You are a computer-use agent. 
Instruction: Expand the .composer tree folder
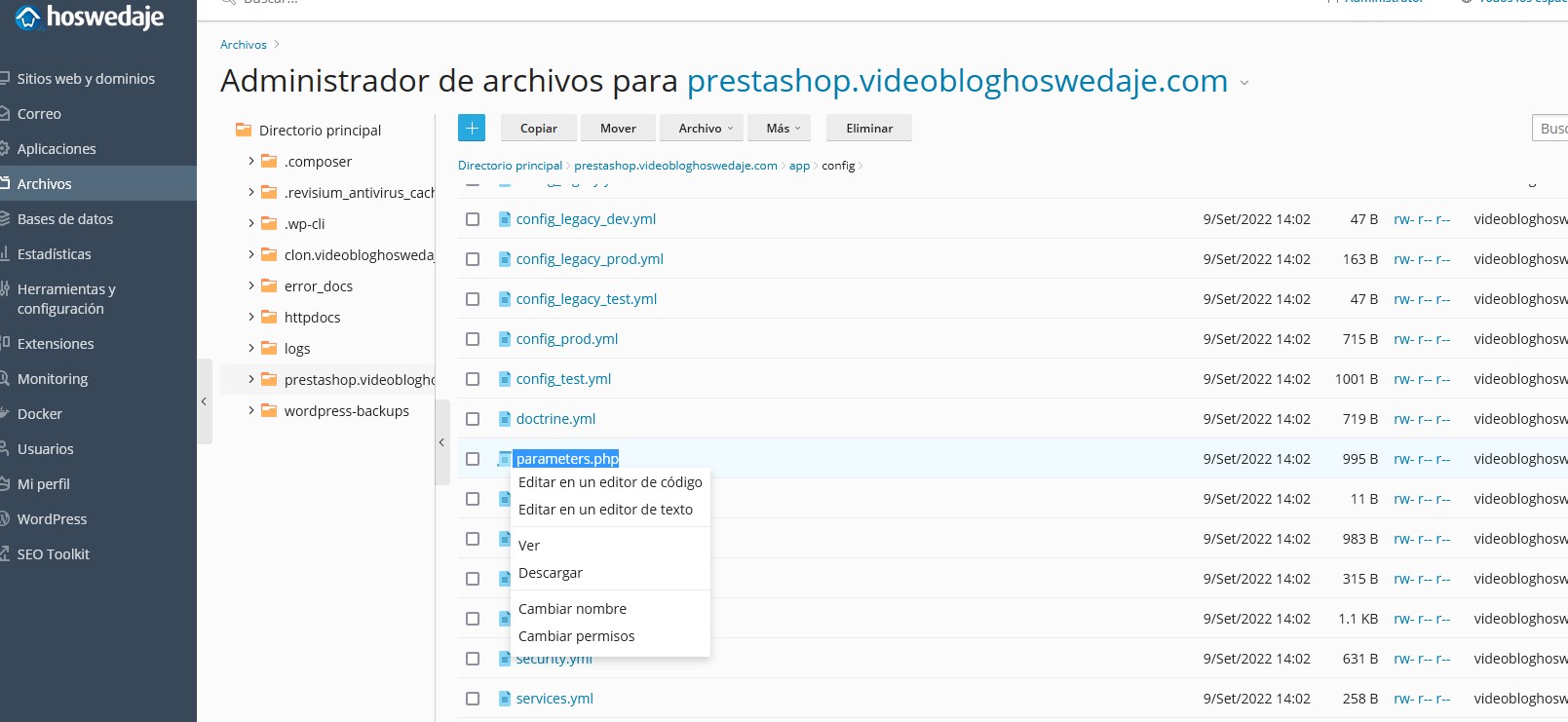click(250, 161)
